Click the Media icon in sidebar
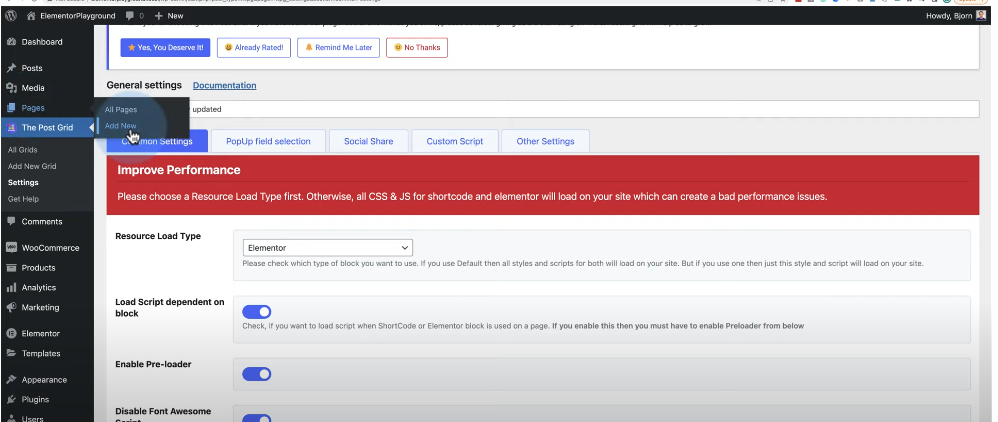This screenshot has height=422, width=998. pyautogui.click(x=11, y=88)
